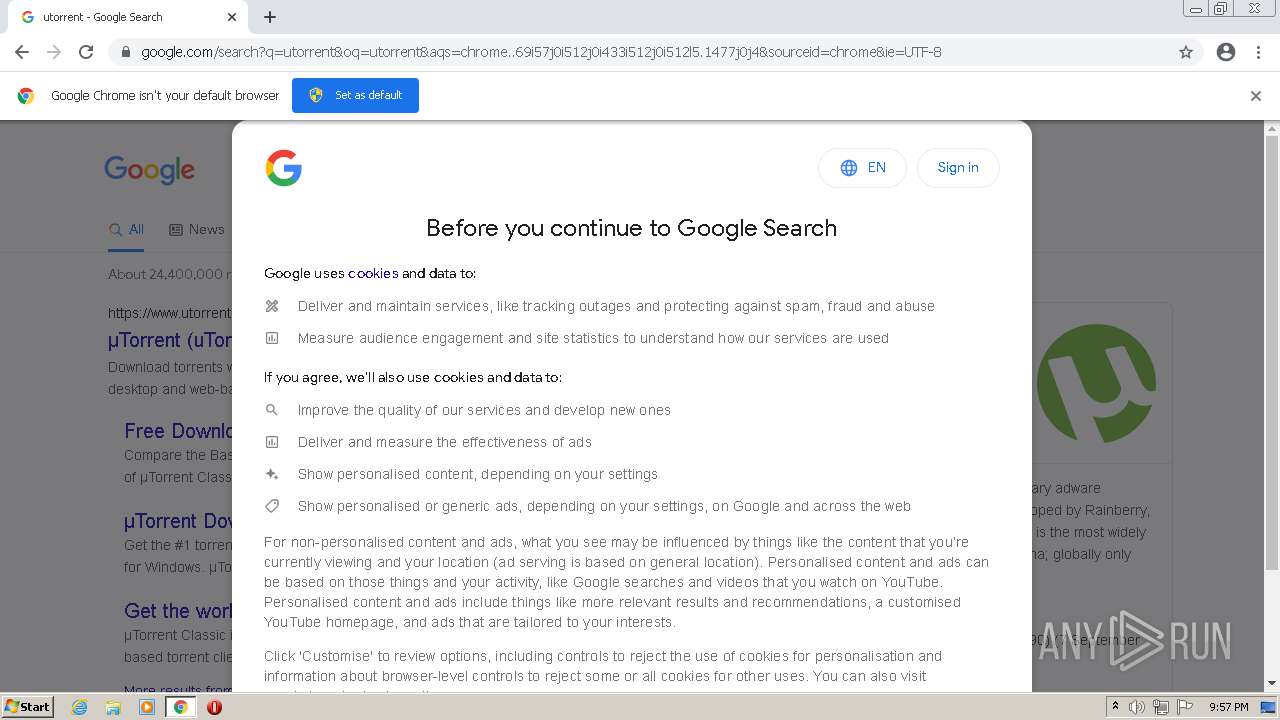Viewport: 1280px width, 720px height.
Task: Reload the page with refresh icon
Action: 86,52
